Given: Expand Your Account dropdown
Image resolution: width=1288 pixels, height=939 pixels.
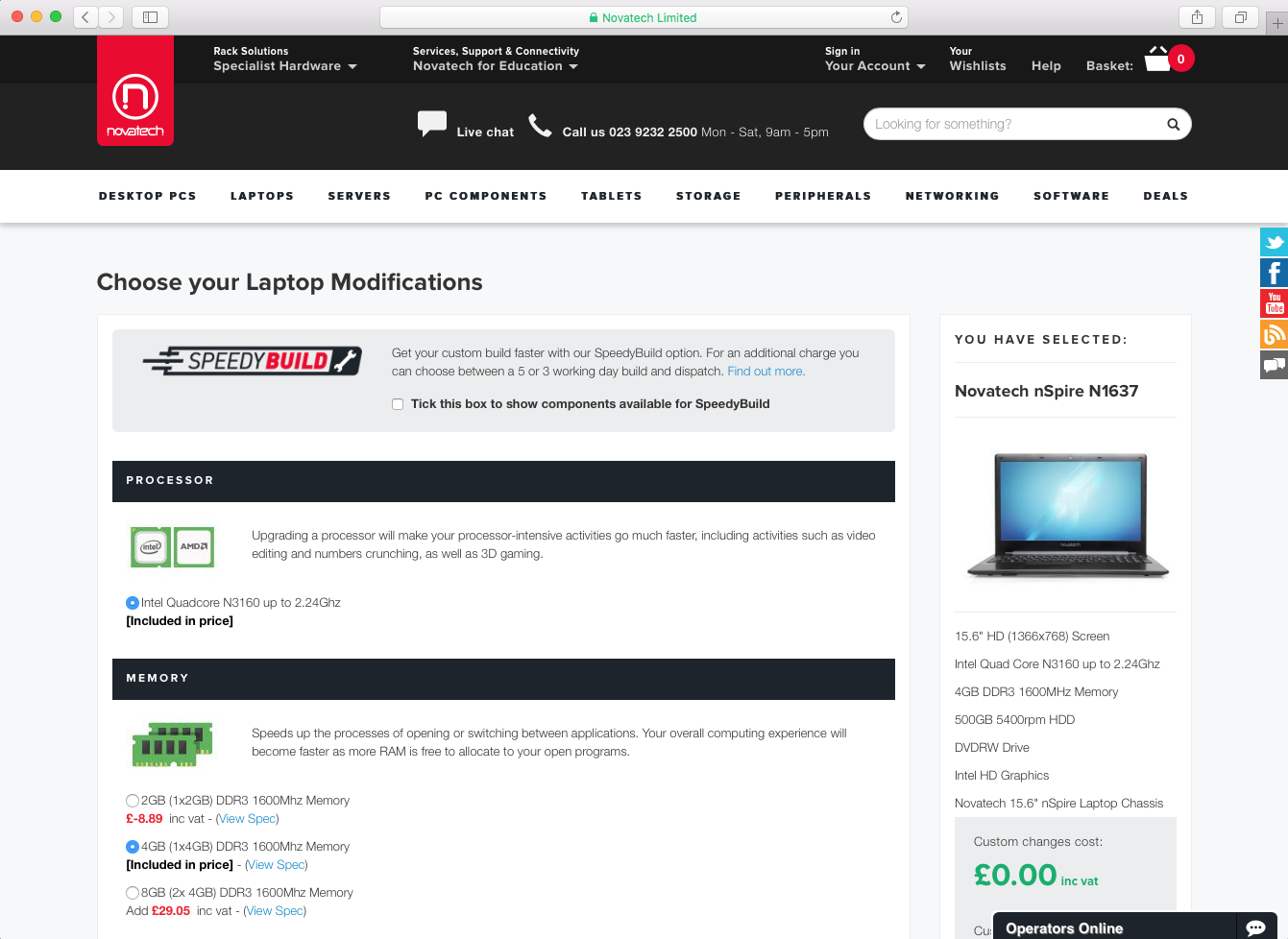Looking at the screenshot, I should (x=875, y=66).
